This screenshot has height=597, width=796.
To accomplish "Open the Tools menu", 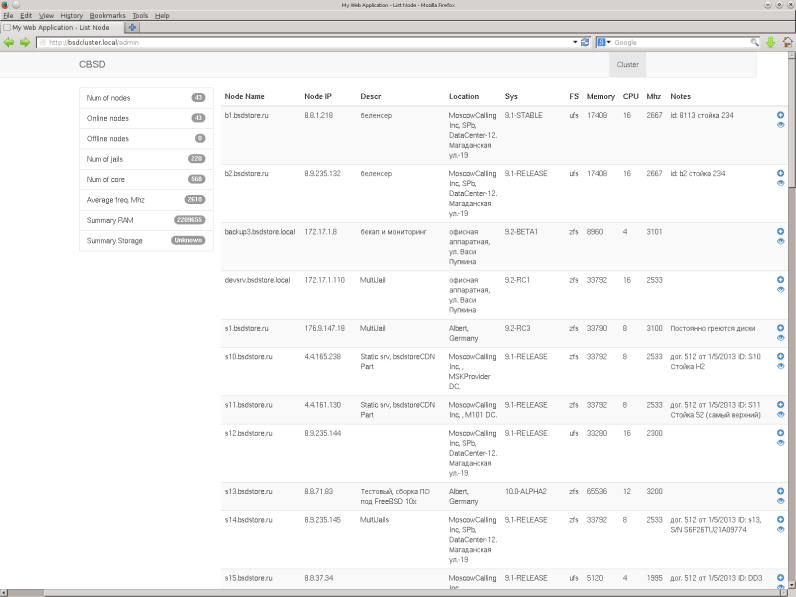I will (140, 16).
